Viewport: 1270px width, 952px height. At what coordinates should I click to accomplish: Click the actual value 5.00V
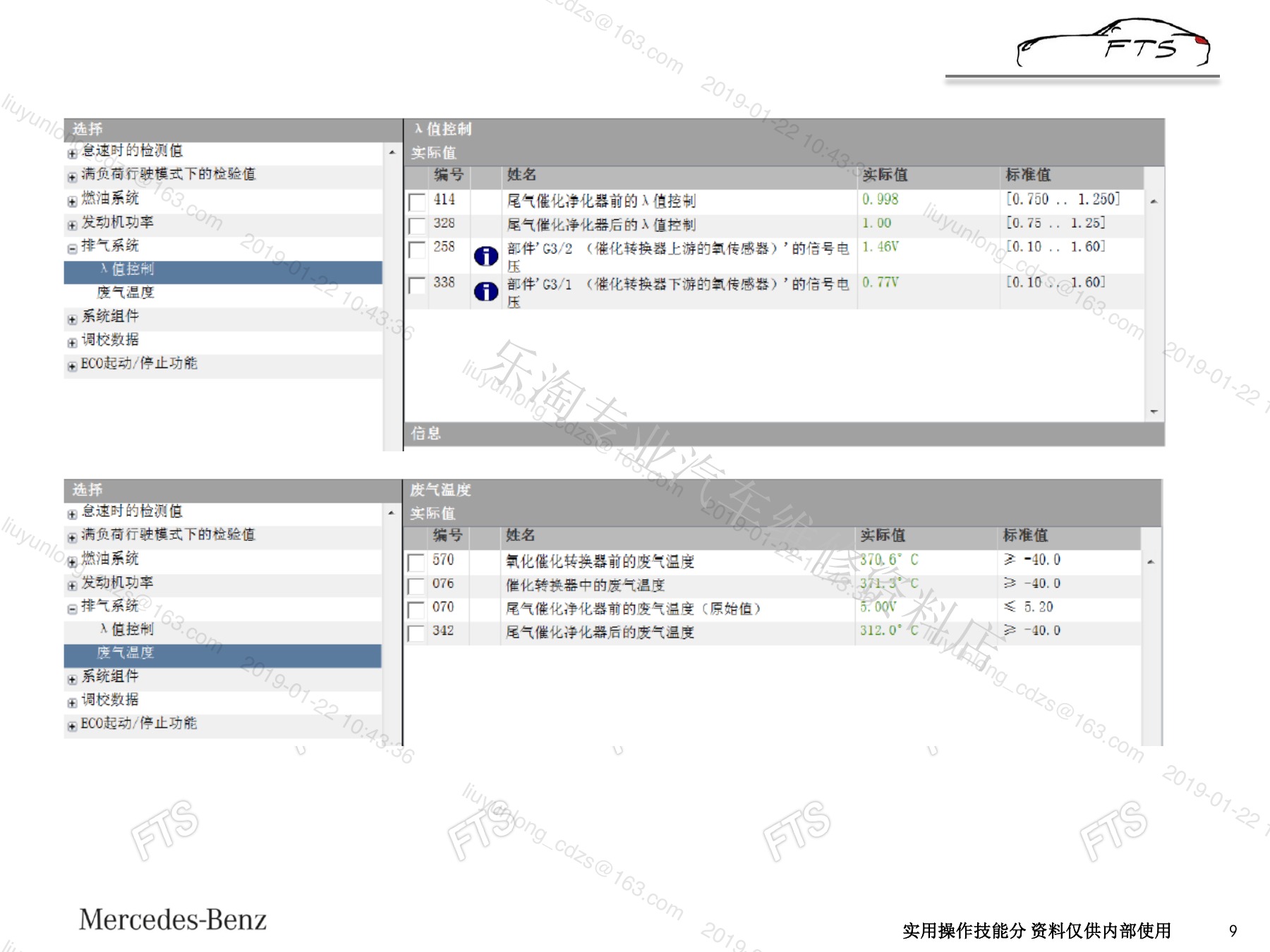tap(878, 608)
